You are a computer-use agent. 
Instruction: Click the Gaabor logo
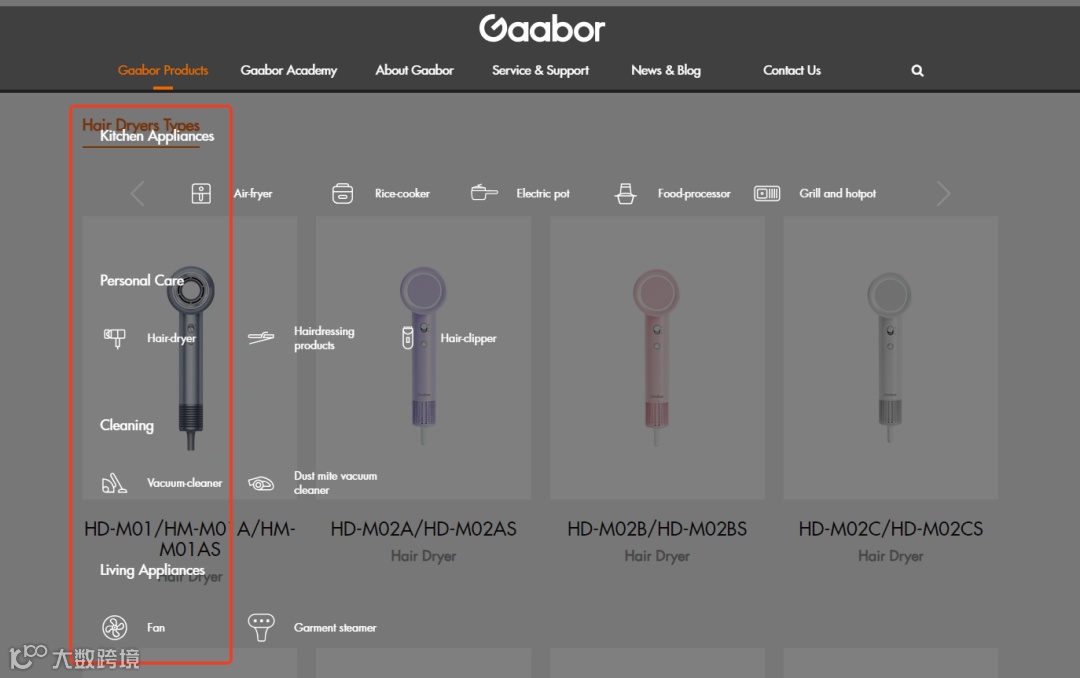click(542, 28)
